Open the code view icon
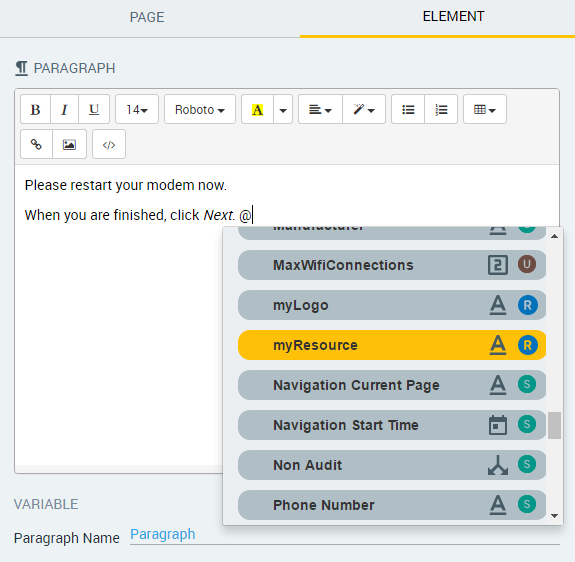This screenshot has width=575, height=562. tap(109, 144)
